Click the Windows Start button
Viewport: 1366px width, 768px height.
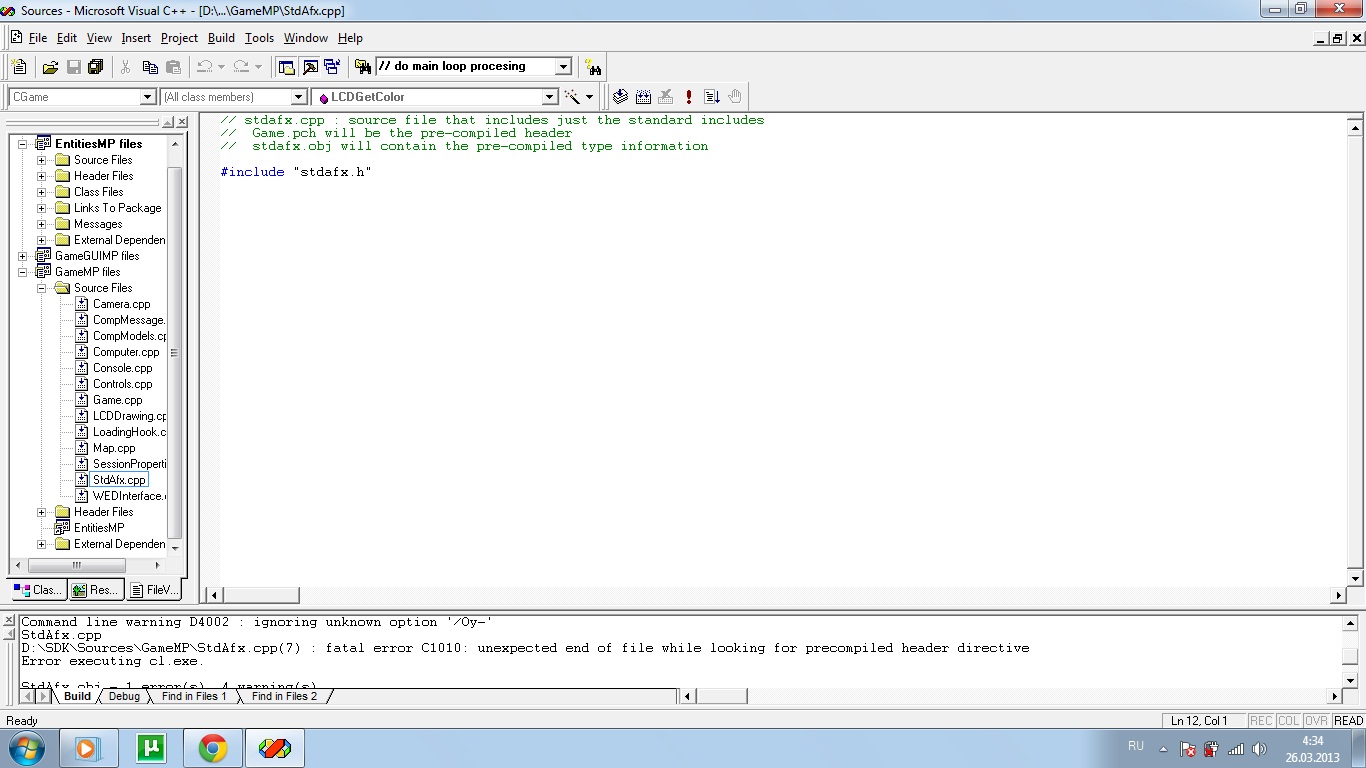coord(26,748)
